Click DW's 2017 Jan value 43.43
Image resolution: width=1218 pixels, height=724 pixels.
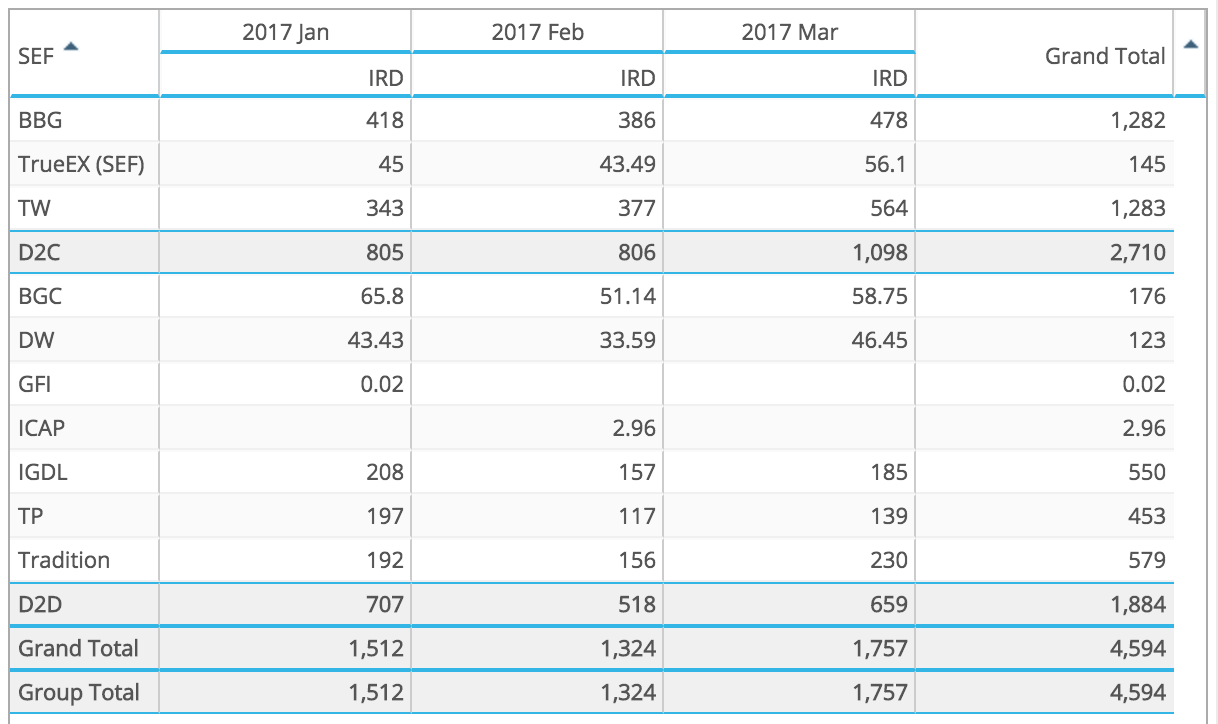[375, 340]
